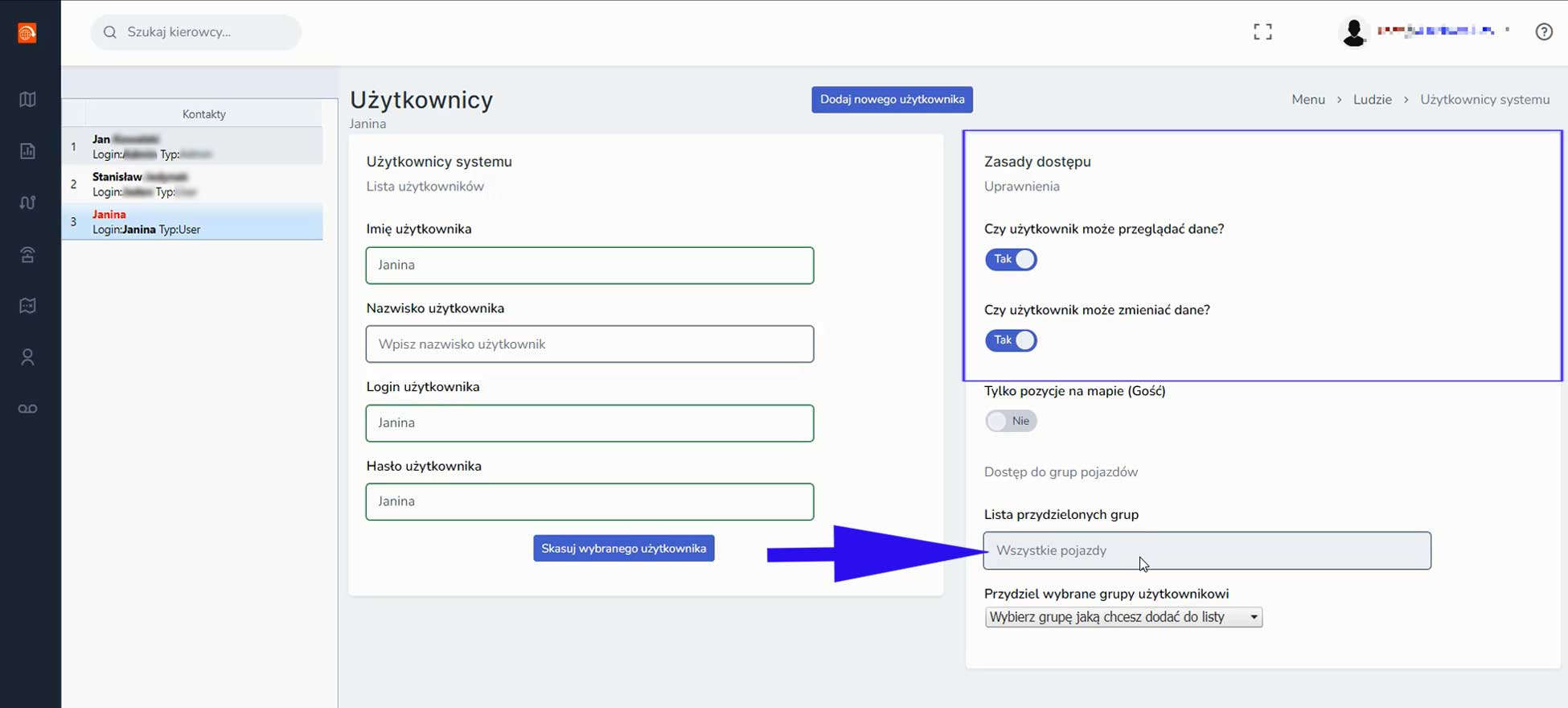Select contact row Janina

coord(192,222)
